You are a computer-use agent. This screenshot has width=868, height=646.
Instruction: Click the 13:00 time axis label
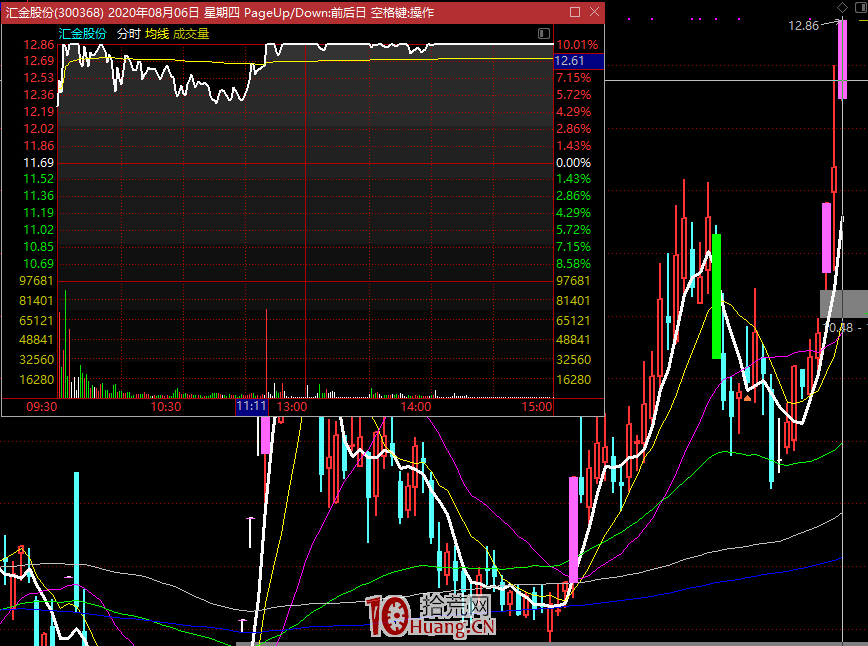pos(292,407)
